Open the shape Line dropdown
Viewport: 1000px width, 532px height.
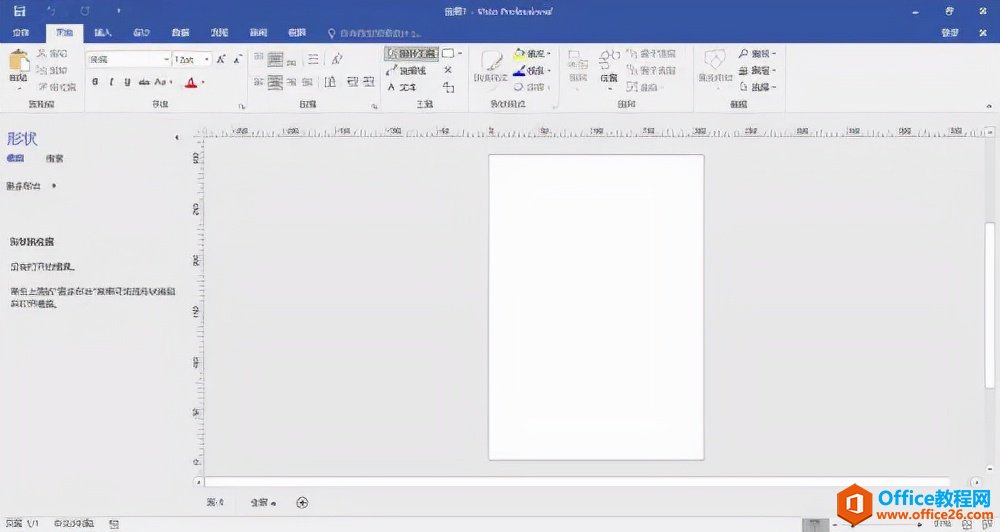tap(532, 70)
